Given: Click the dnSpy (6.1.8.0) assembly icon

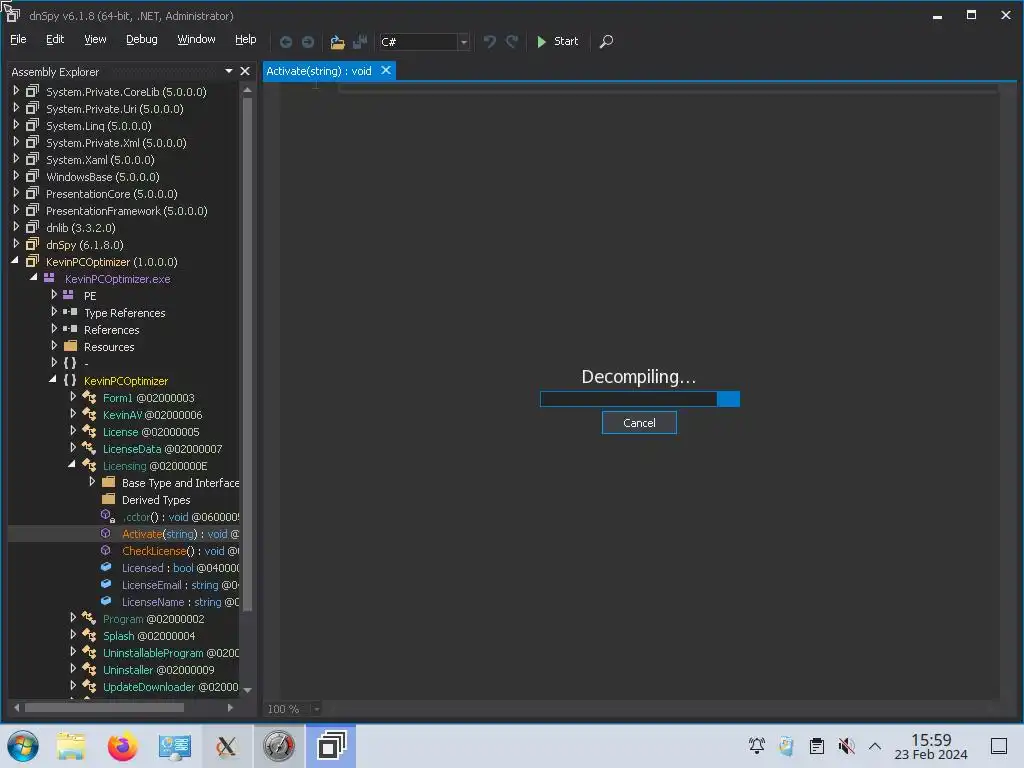Looking at the screenshot, I should pyautogui.click(x=32, y=244).
